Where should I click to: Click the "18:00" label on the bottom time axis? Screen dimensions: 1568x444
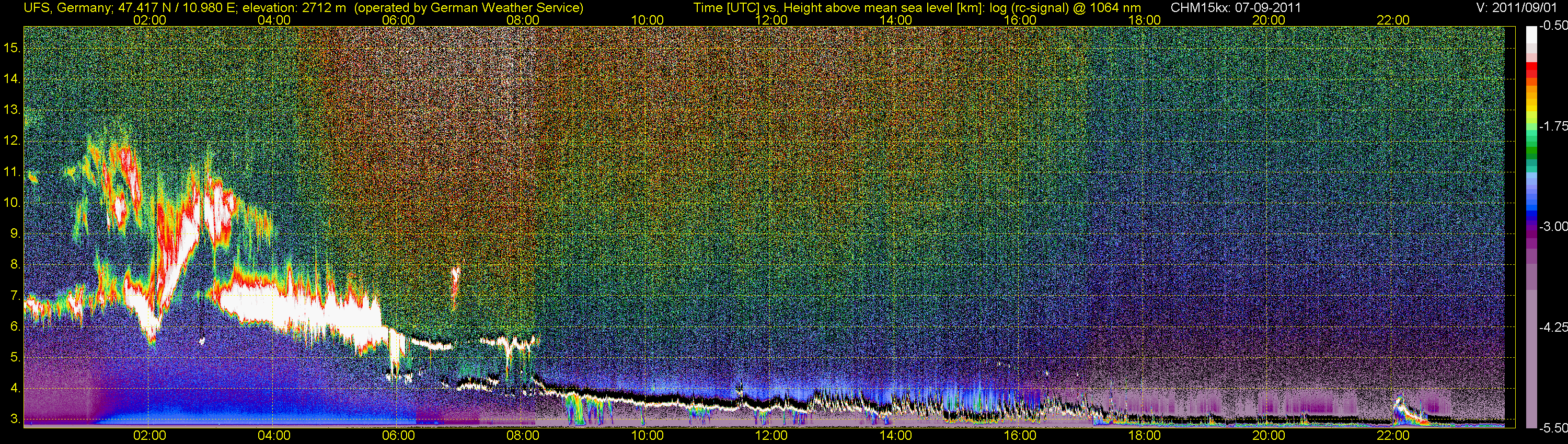pos(1144,436)
